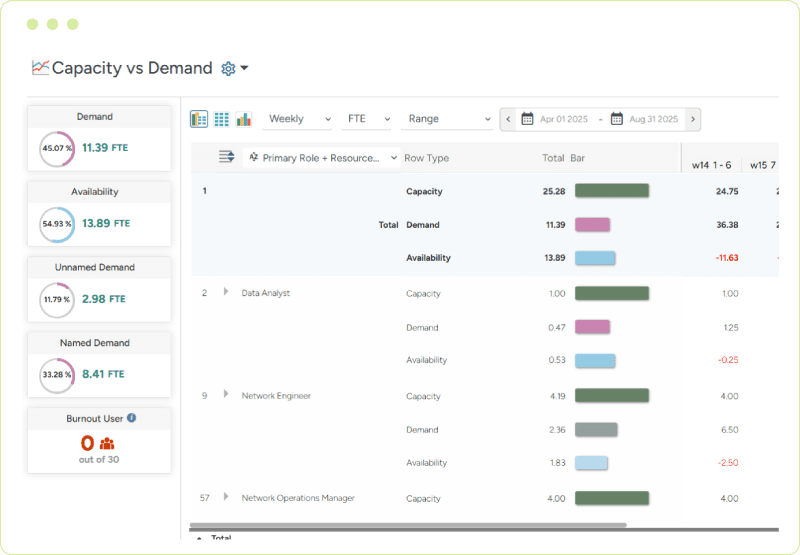Click the Unnamed Demand card title

[95, 267]
